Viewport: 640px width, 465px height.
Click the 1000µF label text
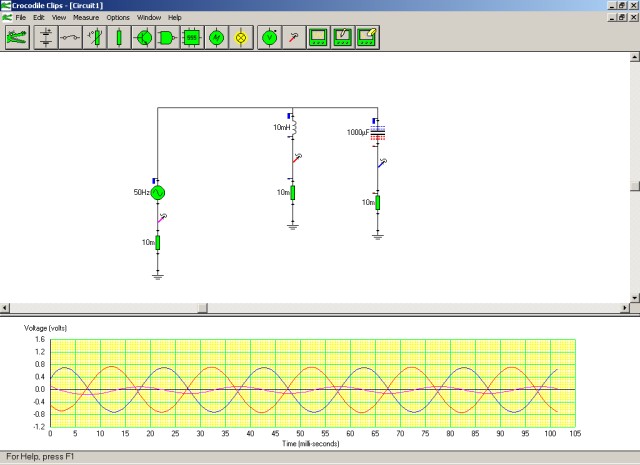click(x=358, y=132)
